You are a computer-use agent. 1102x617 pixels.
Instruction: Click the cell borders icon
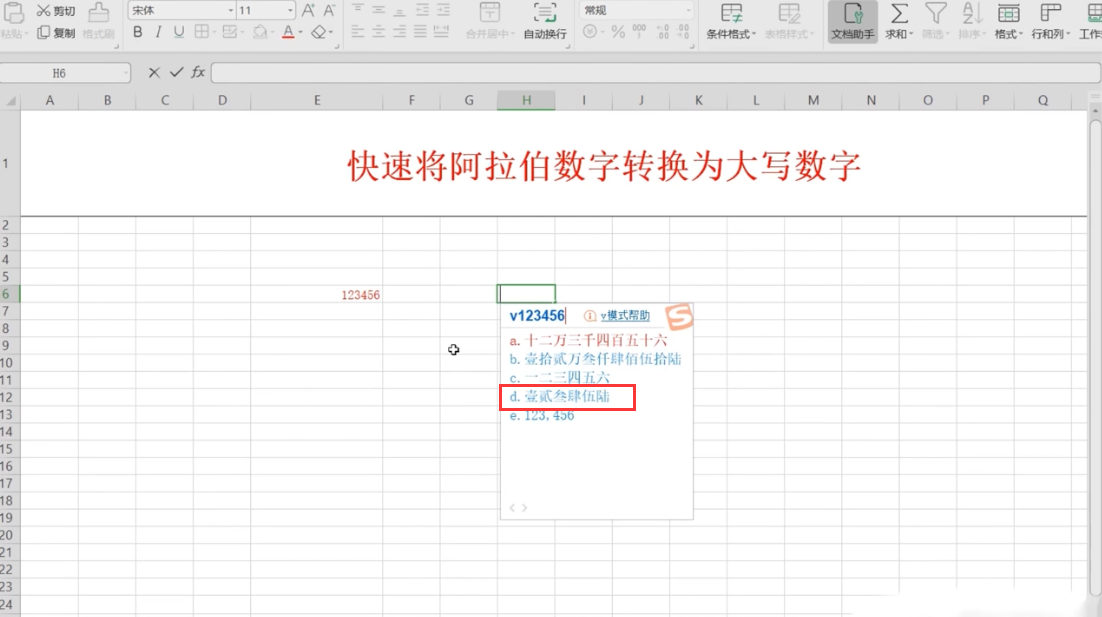[201, 32]
